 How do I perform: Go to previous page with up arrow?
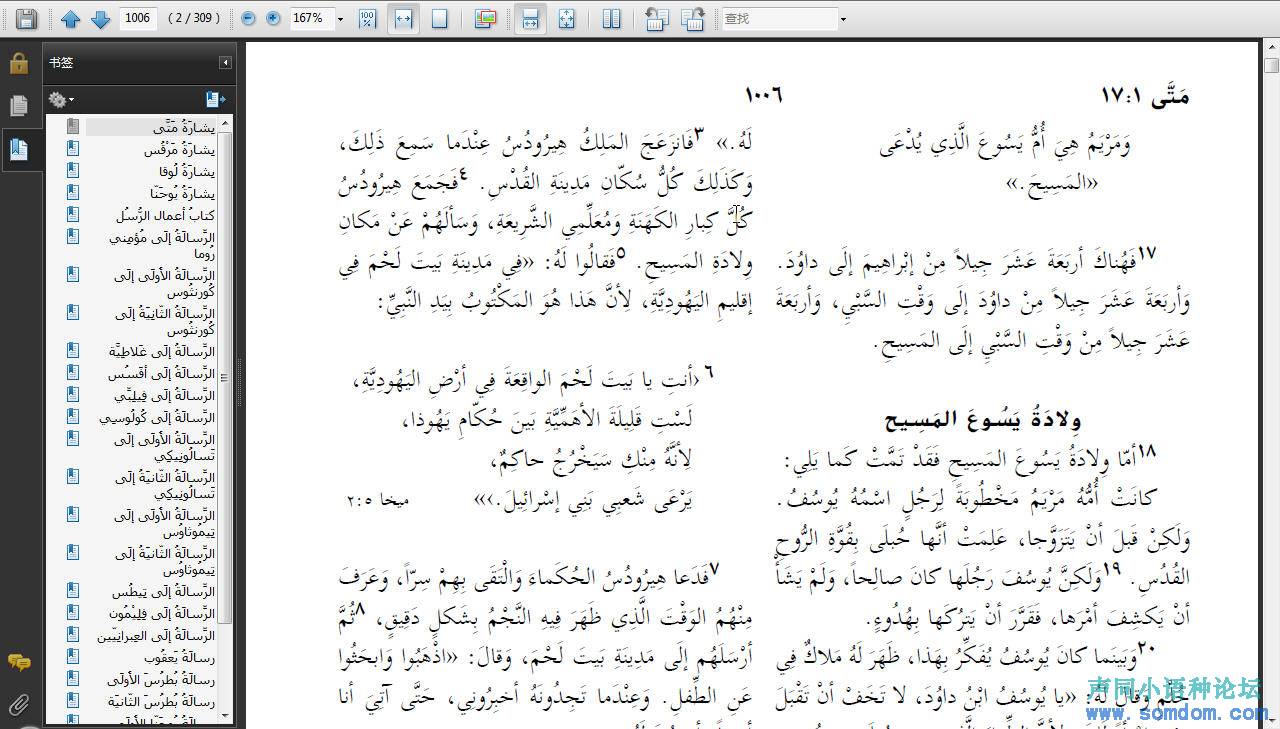tap(70, 18)
